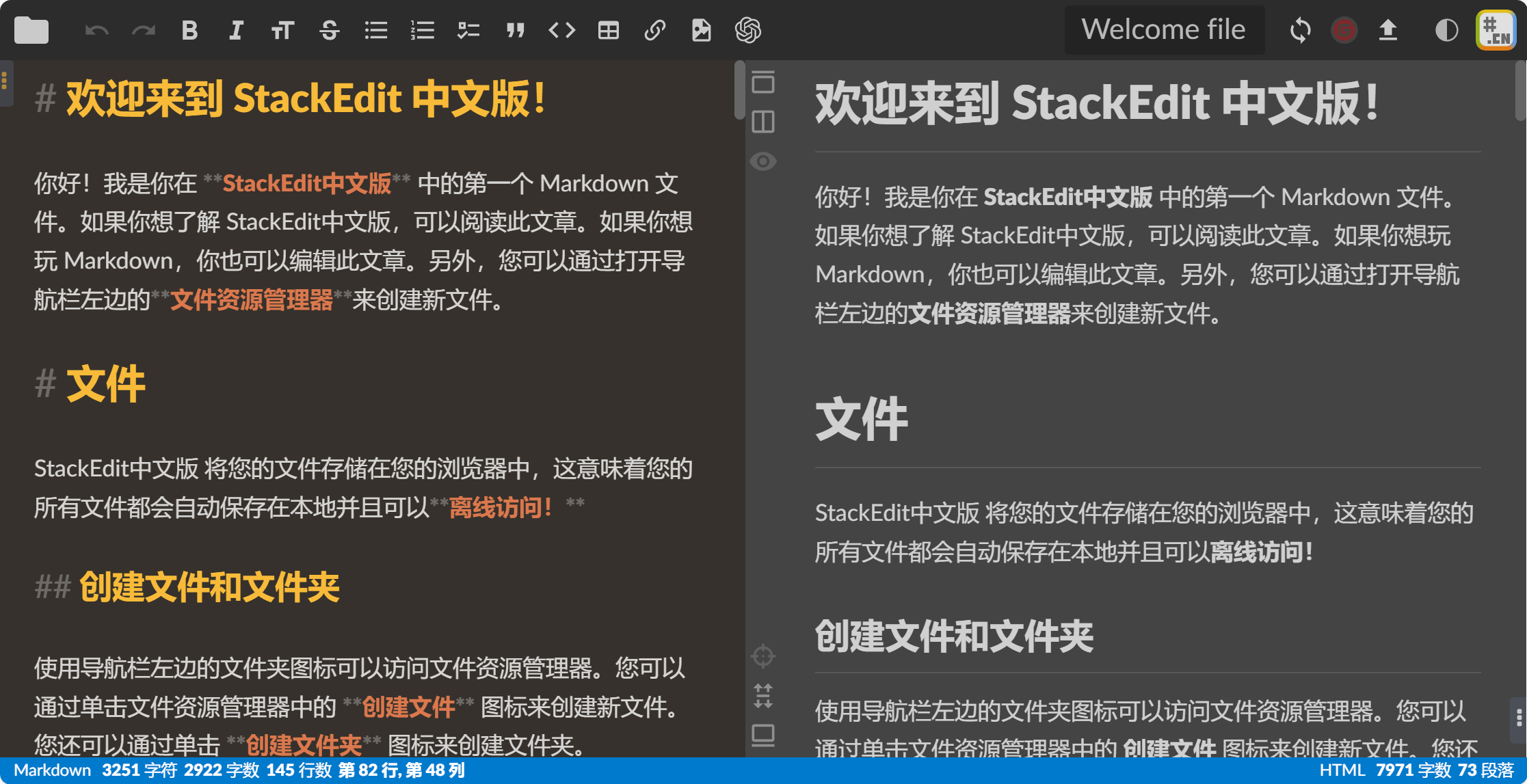The height and width of the screenshot is (784, 1527).
Task: Insert a table
Action: 608,29
